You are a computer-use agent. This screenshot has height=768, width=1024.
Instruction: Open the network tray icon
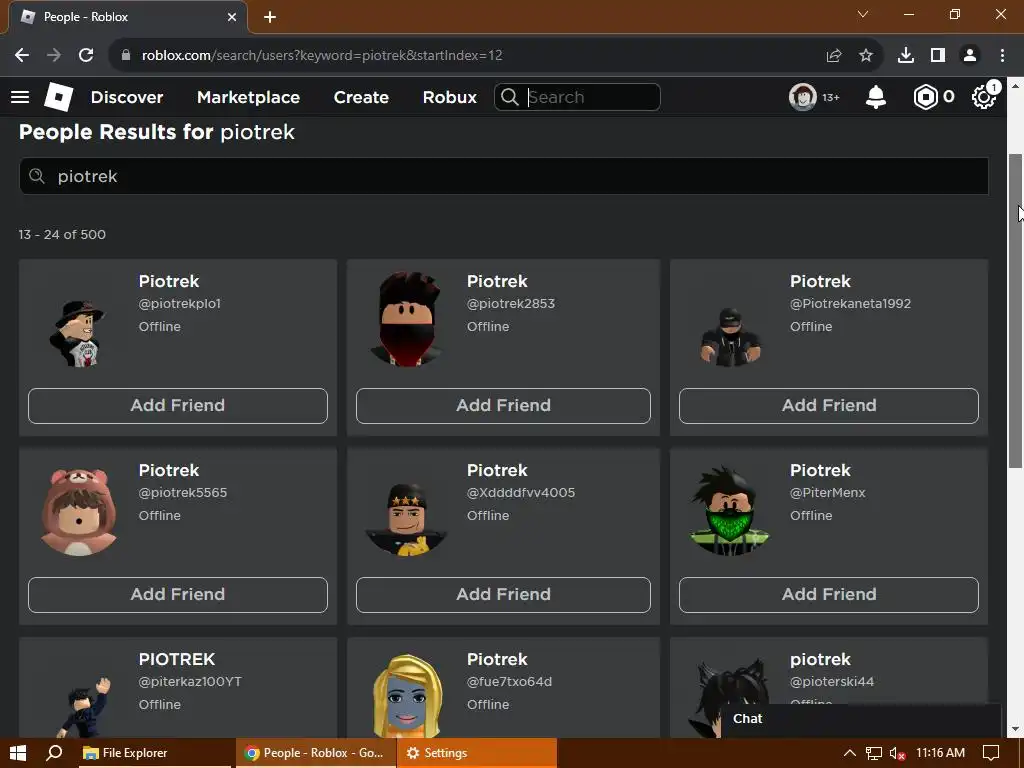click(874, 754)
